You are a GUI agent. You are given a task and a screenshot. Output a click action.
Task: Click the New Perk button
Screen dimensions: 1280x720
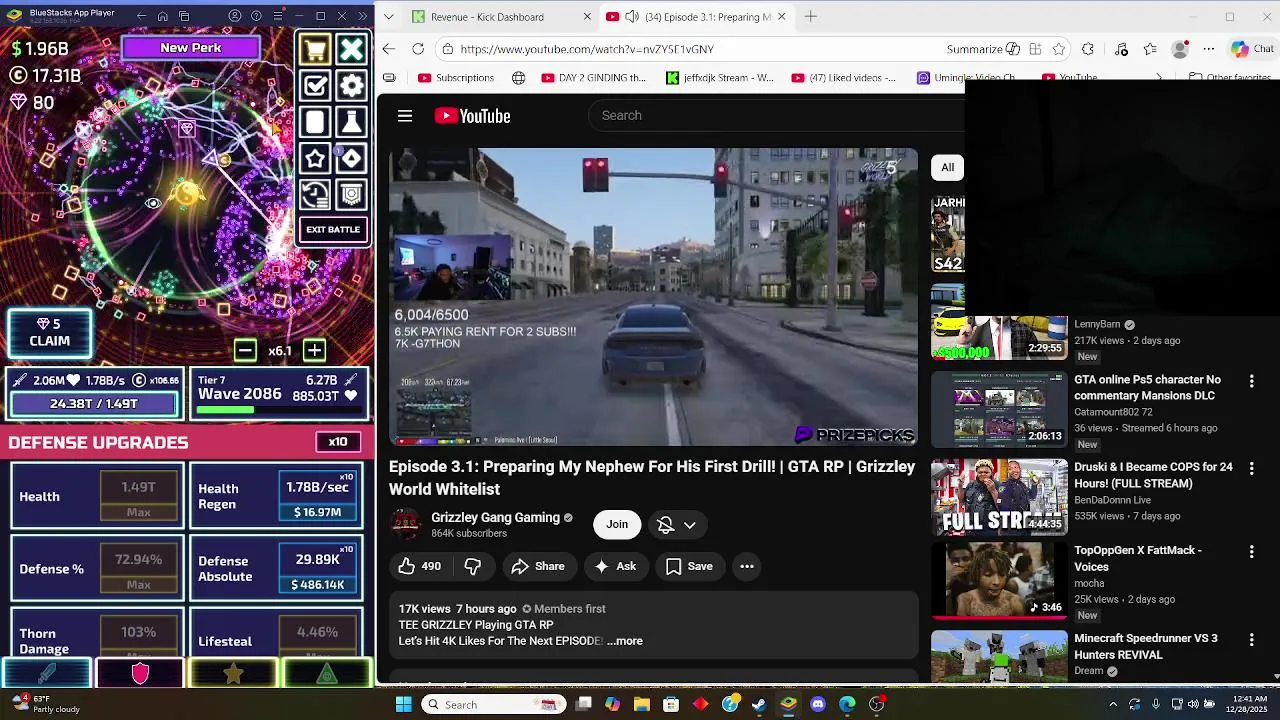tap(191, 48)
